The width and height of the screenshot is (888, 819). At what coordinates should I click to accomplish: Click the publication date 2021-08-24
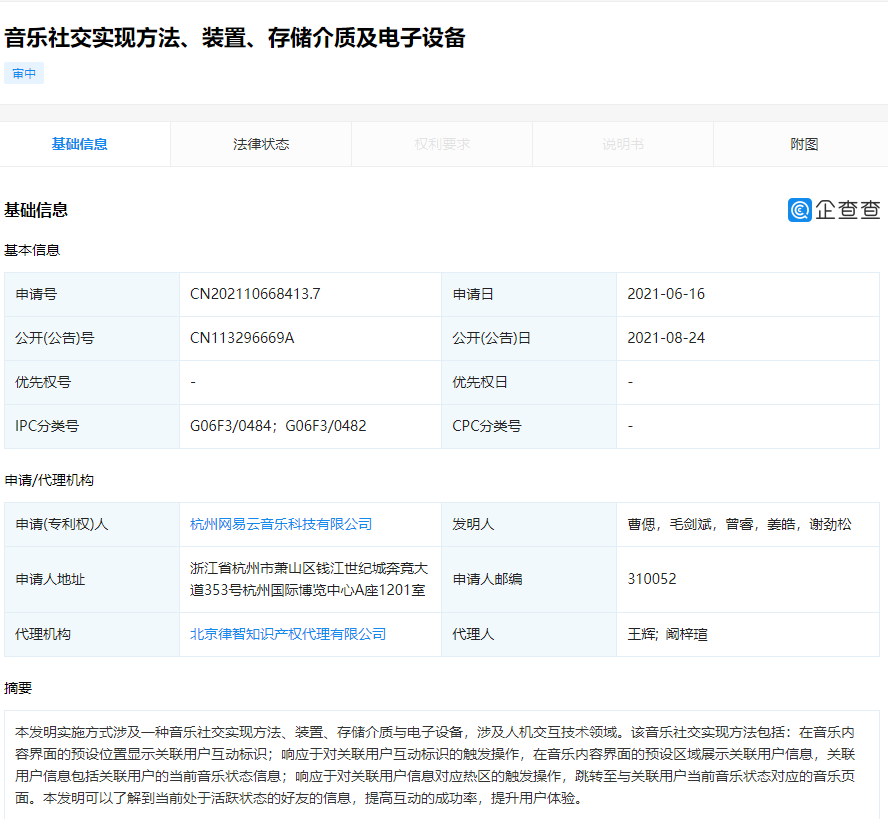tap(665, 338)
